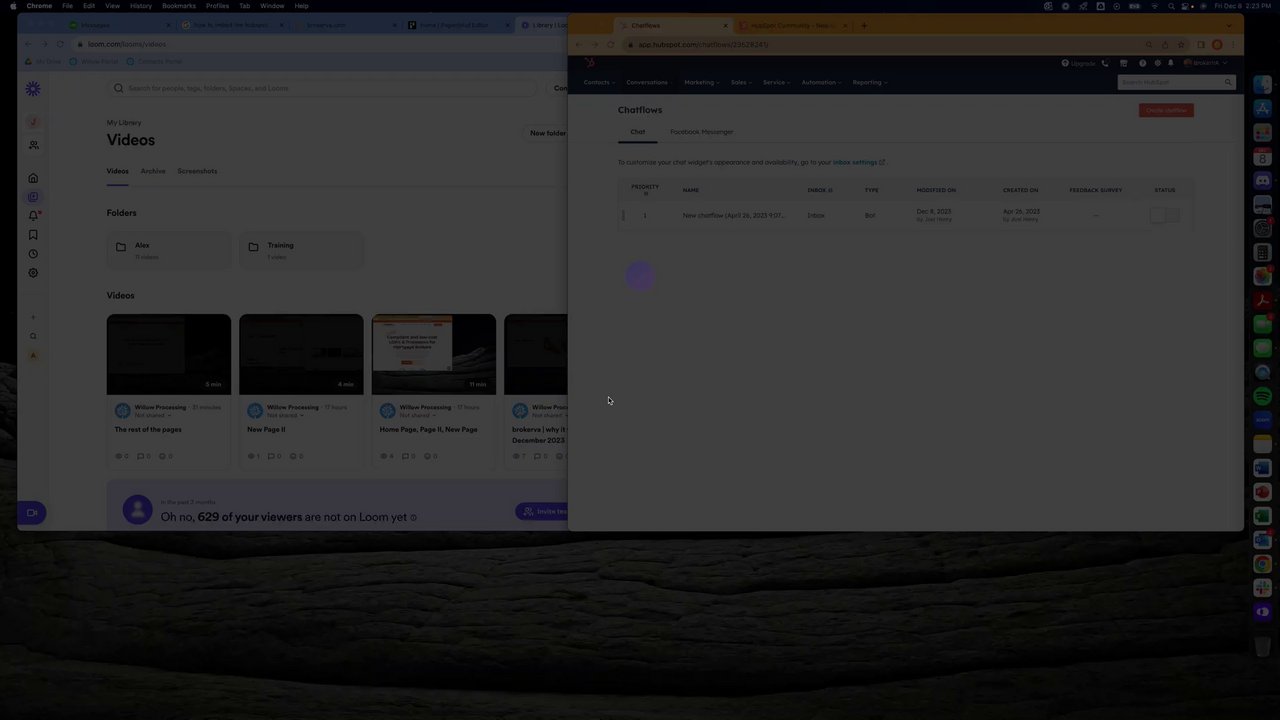Open App Store from the Dock
This screenshot has height=720, width=1280.
(x=1263, y=109)
